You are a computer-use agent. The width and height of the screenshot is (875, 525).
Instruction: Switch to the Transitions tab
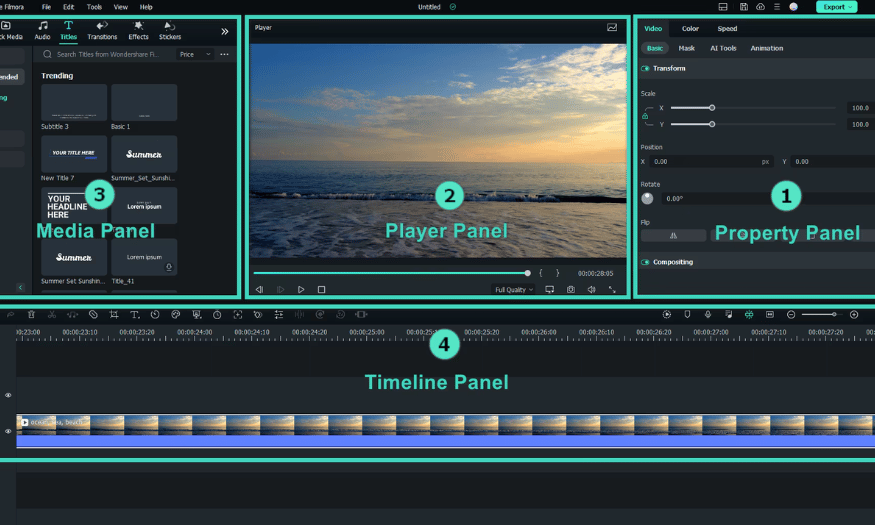coord(102,31)
